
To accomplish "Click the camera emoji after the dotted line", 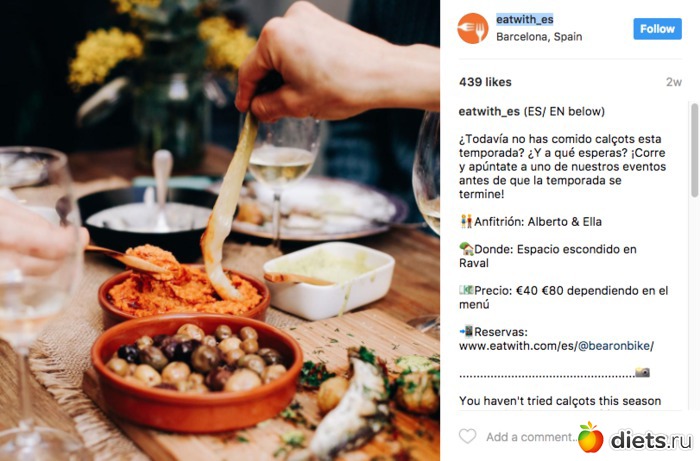I will [x=642, y=372].
